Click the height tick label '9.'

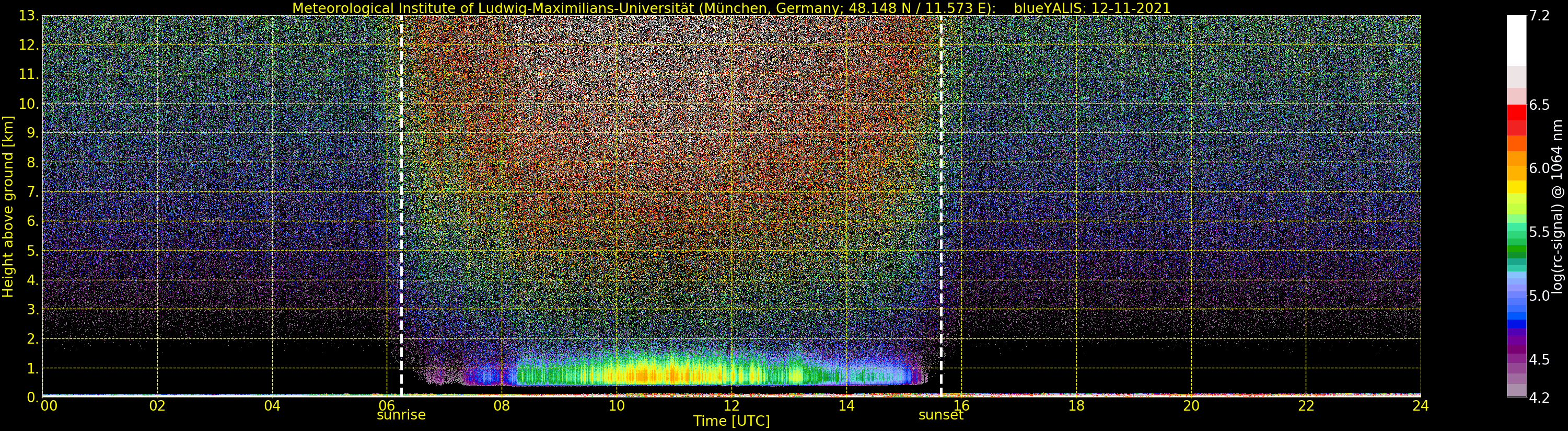32,133
